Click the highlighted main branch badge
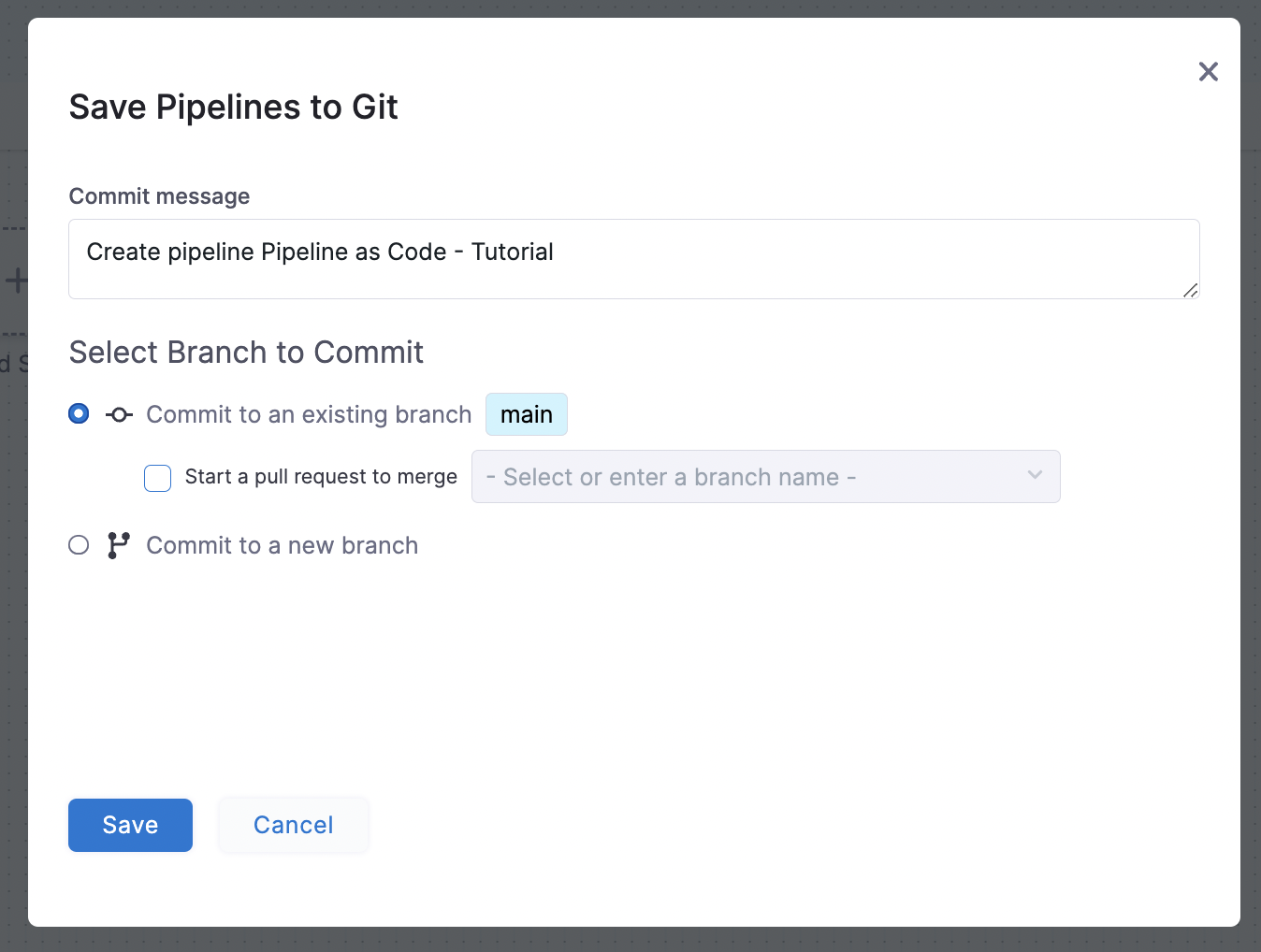The height and width of the screenshot is (952, 1261). pos(526,414)
